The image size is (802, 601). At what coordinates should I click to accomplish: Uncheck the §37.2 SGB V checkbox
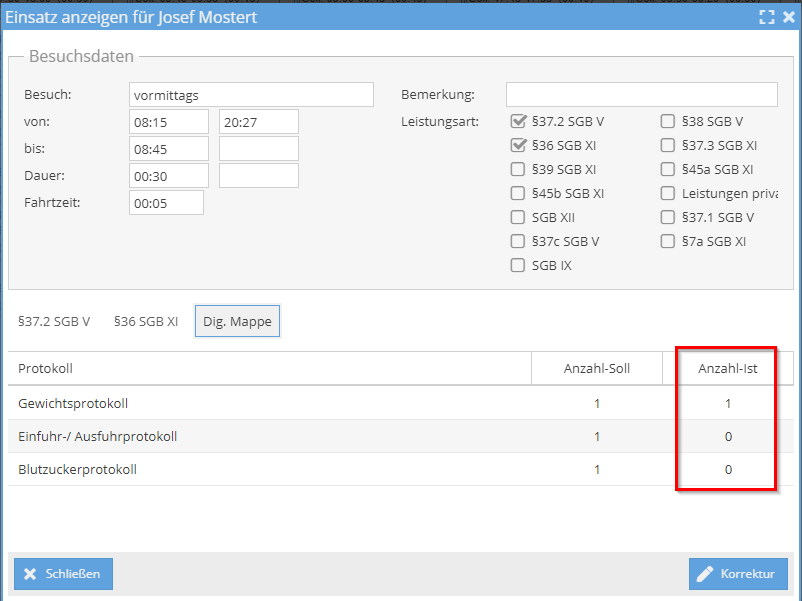[518, 122]
